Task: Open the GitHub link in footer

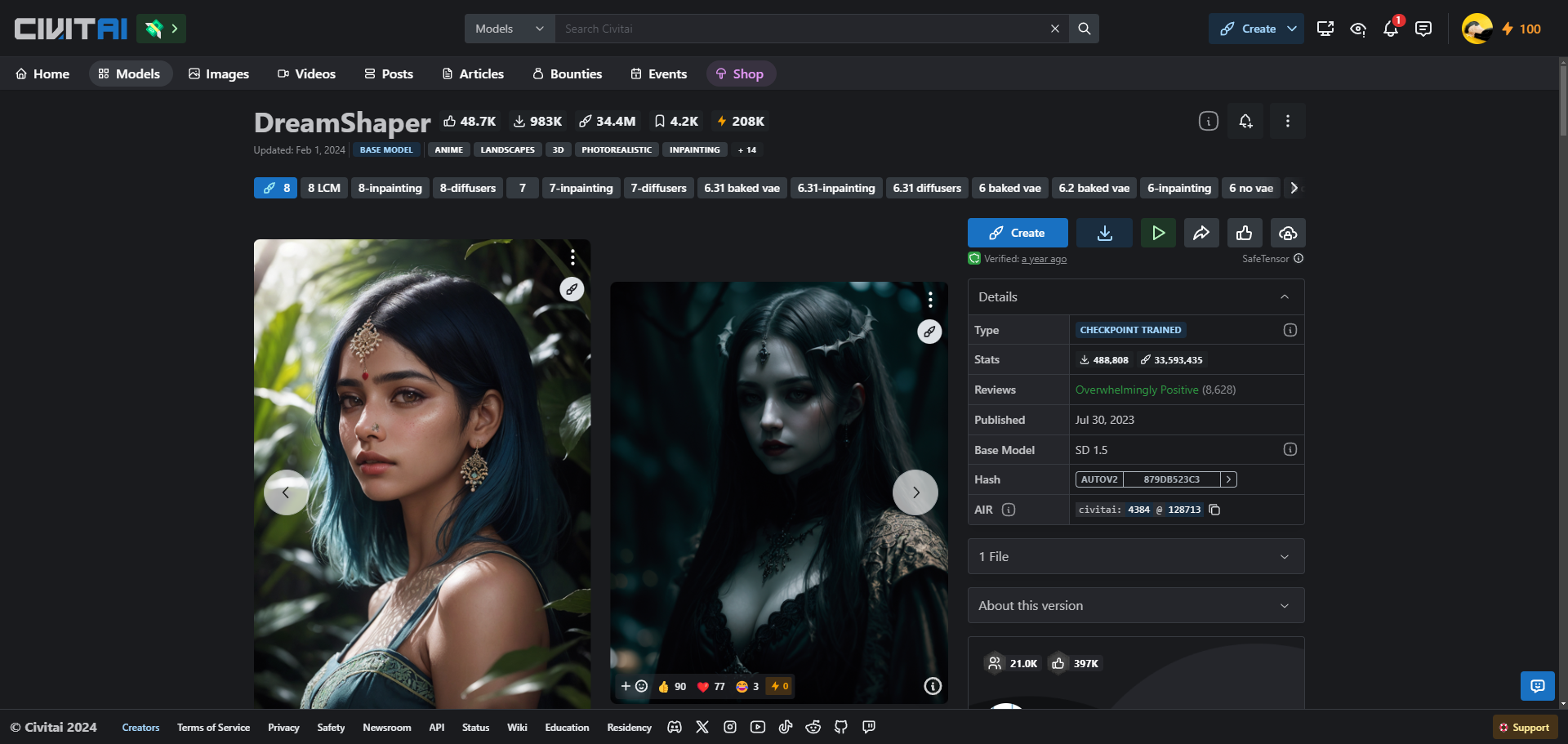Action: (x=841, y=727)
